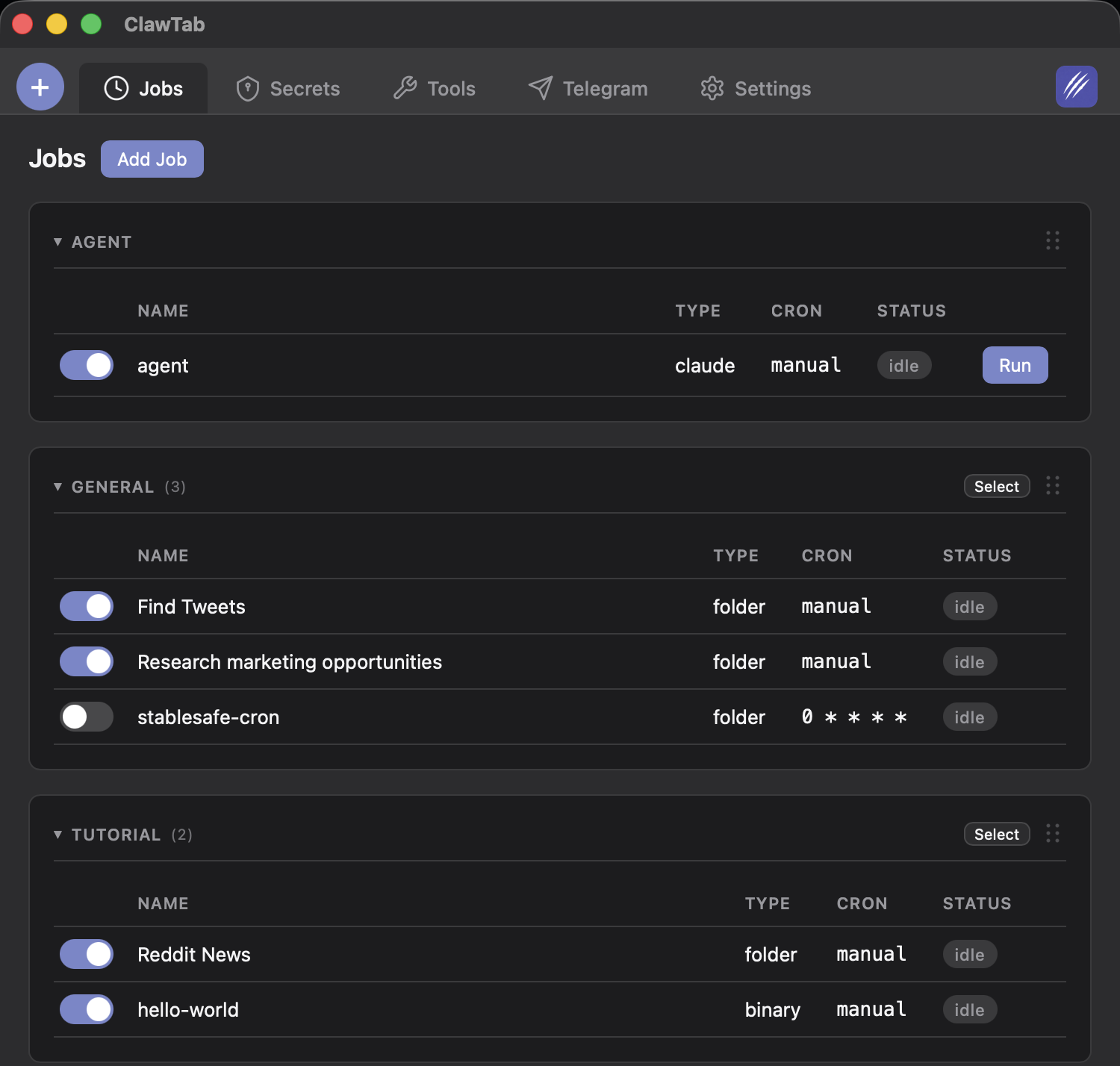Disable the Find Tweets job toggle

pyautogui.click(x=86, y=606)
